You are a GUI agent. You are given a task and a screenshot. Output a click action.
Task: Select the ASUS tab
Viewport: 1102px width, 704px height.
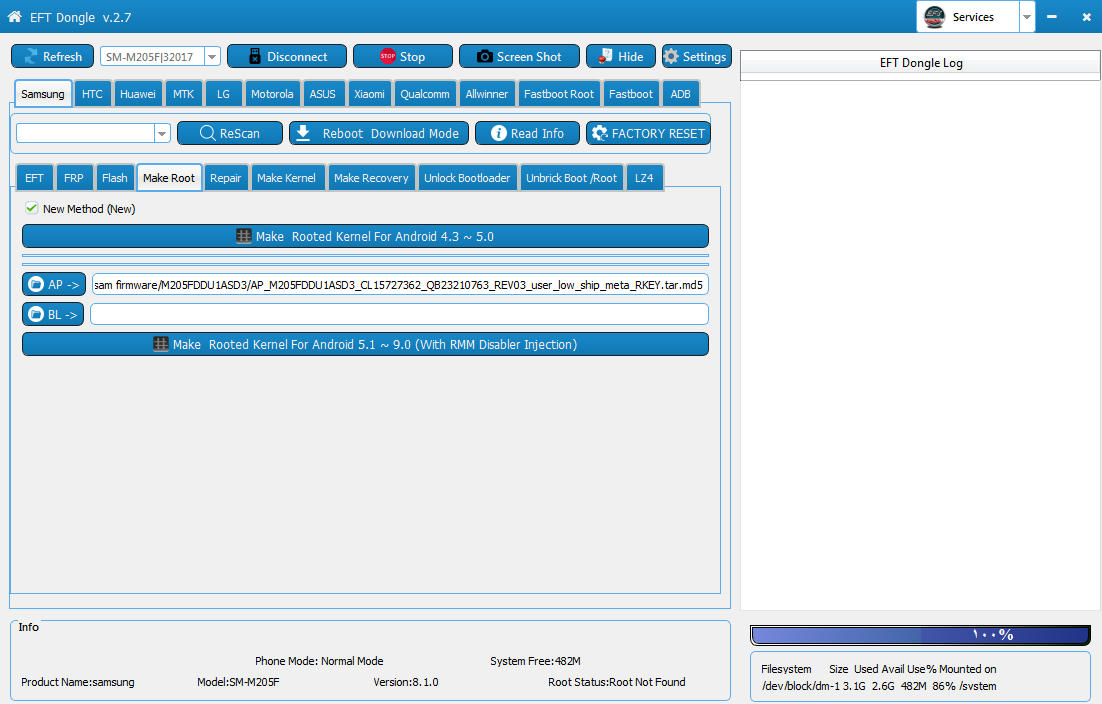pos(323,93)
